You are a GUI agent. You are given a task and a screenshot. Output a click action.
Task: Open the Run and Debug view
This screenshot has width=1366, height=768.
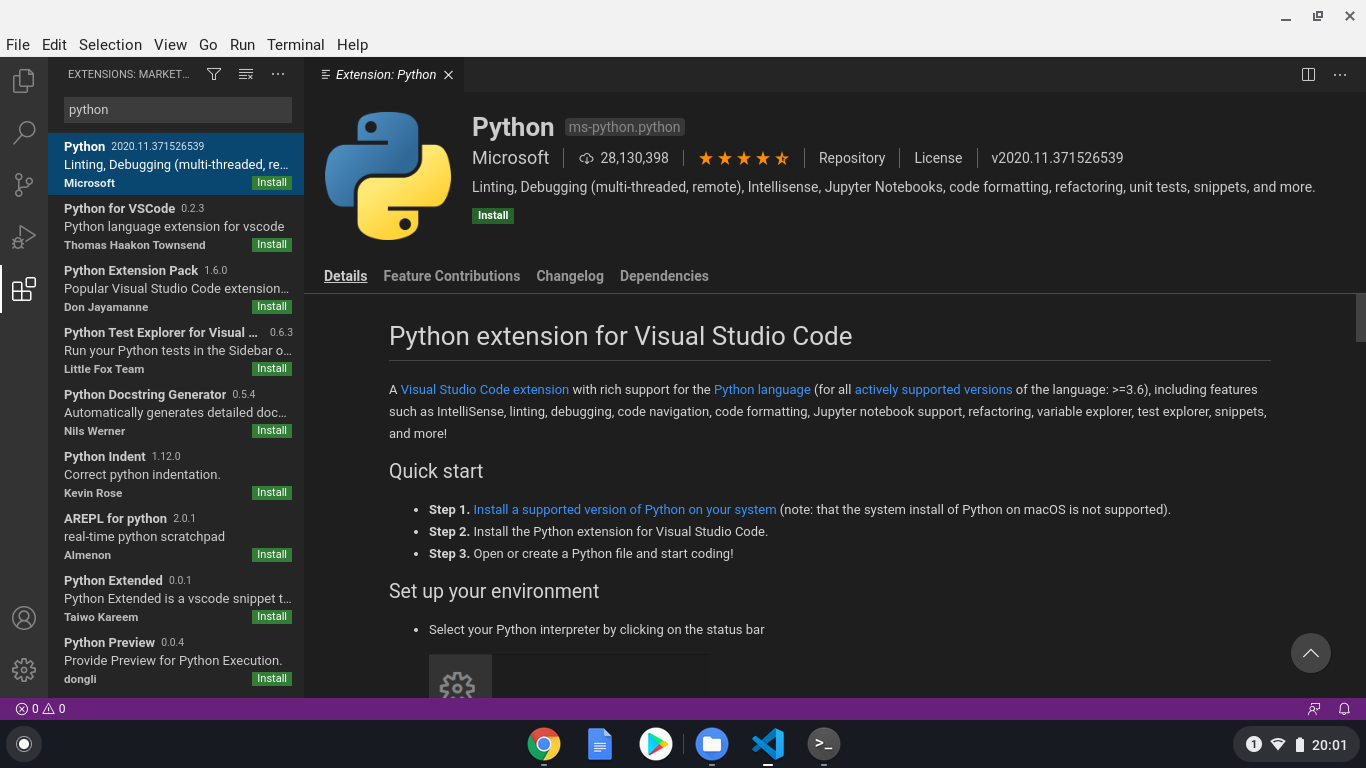(23, 236)
